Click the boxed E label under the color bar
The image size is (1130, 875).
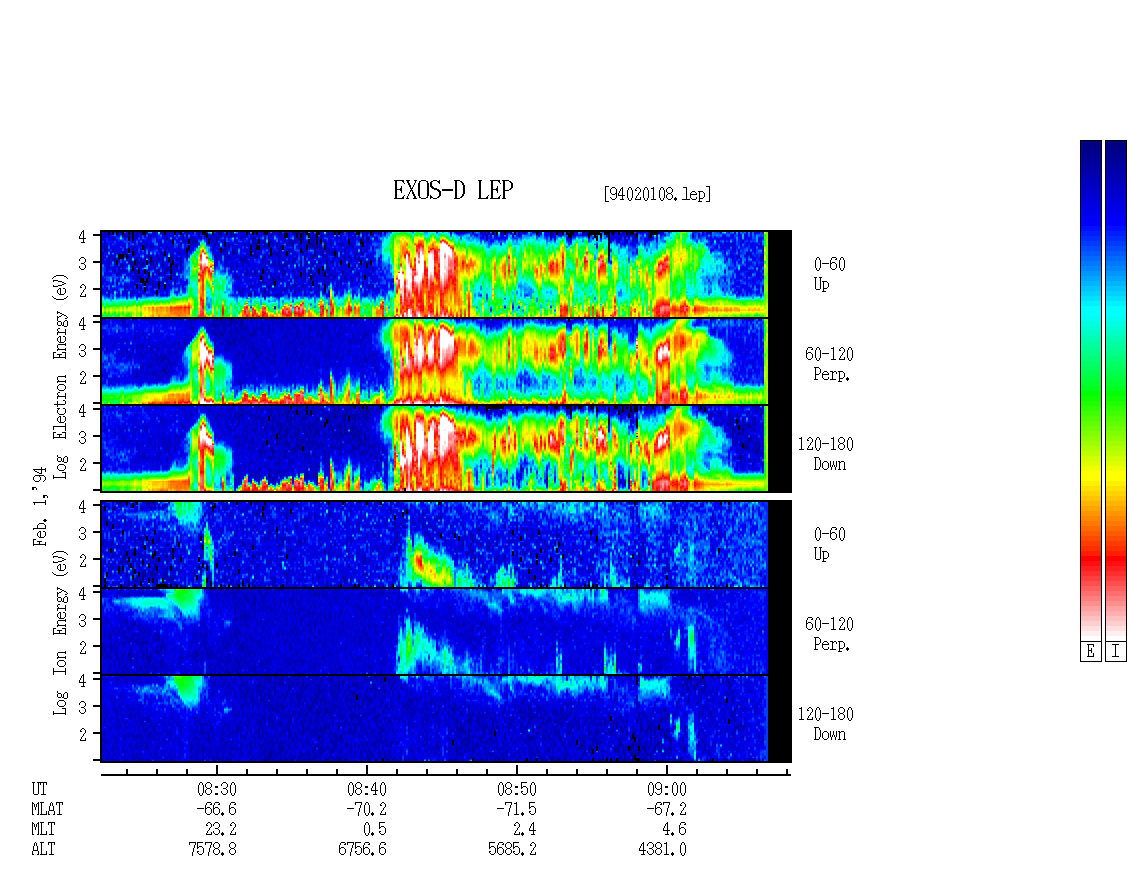pyautogui.click(x=1090, y=652)
